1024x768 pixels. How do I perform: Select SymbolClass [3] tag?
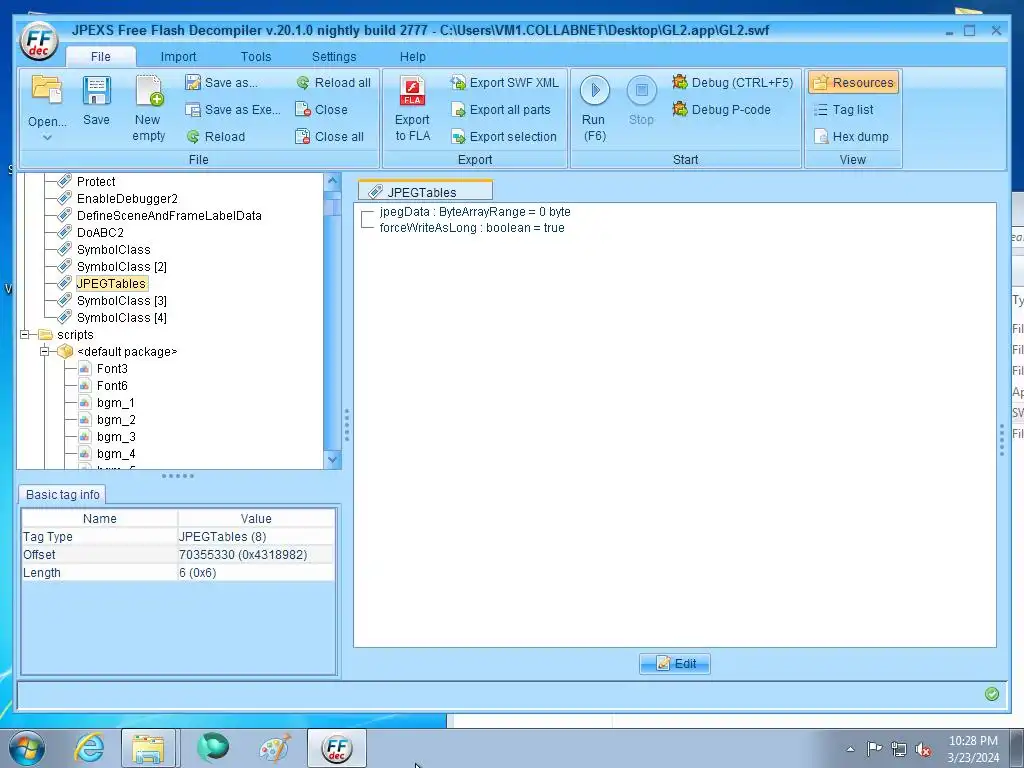pos(121,300)
